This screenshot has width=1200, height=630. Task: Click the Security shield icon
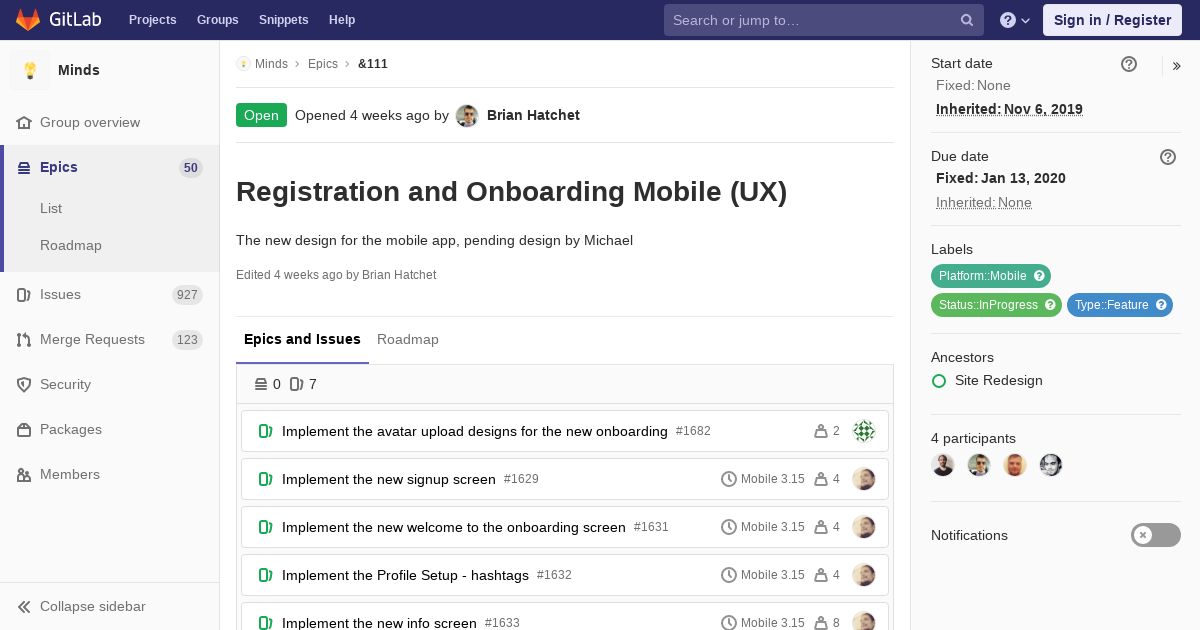[x=24, y=385]
